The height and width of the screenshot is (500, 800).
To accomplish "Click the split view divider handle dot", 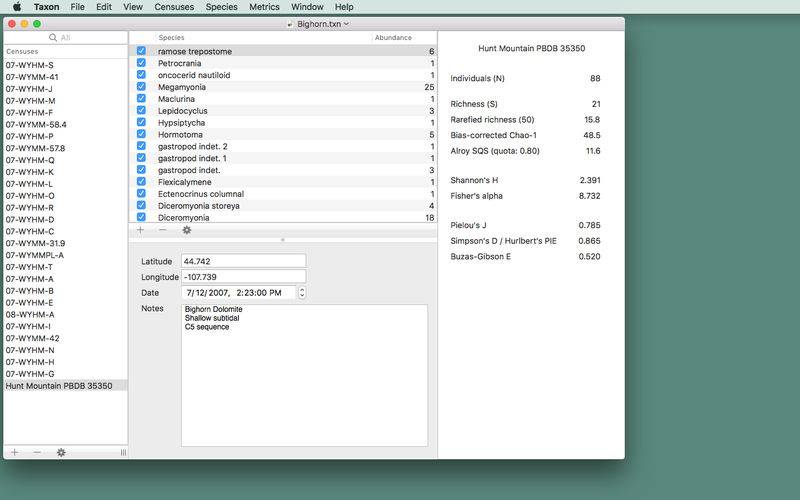I will [283, 239].
